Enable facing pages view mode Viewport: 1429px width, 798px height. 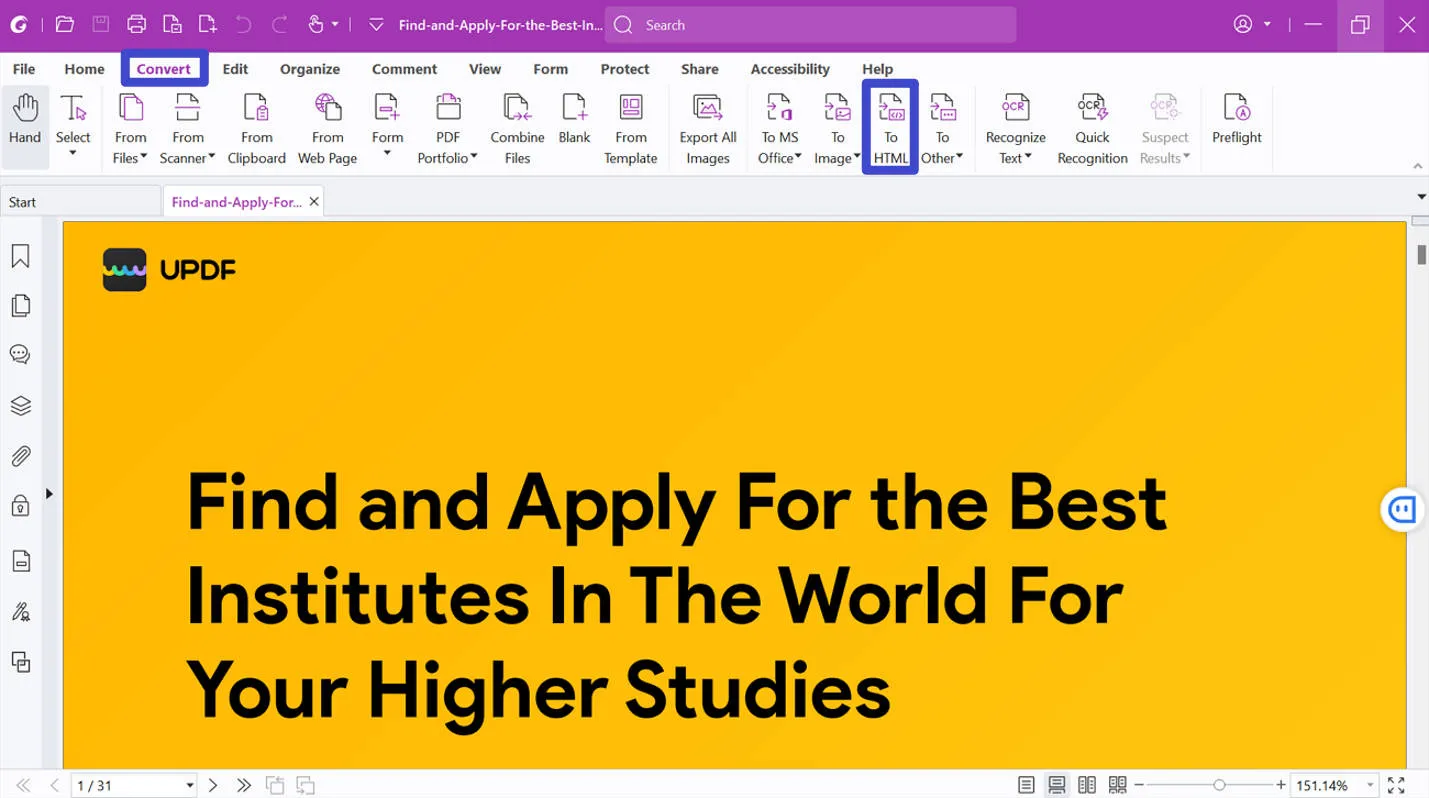[1087, 785]
